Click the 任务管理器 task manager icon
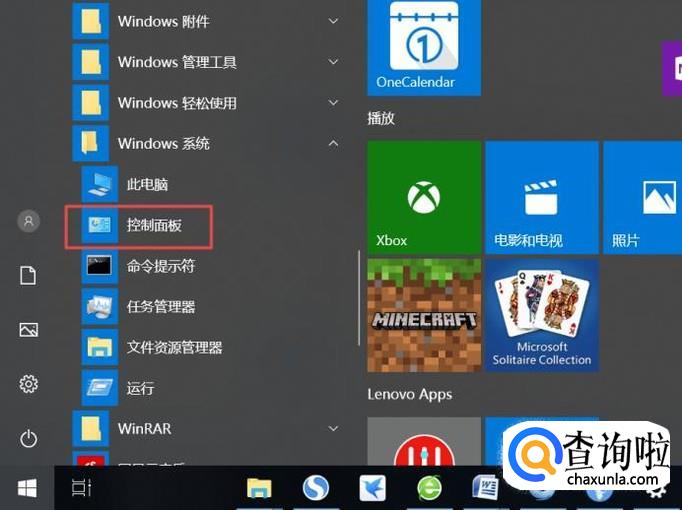 click(100, 307)
